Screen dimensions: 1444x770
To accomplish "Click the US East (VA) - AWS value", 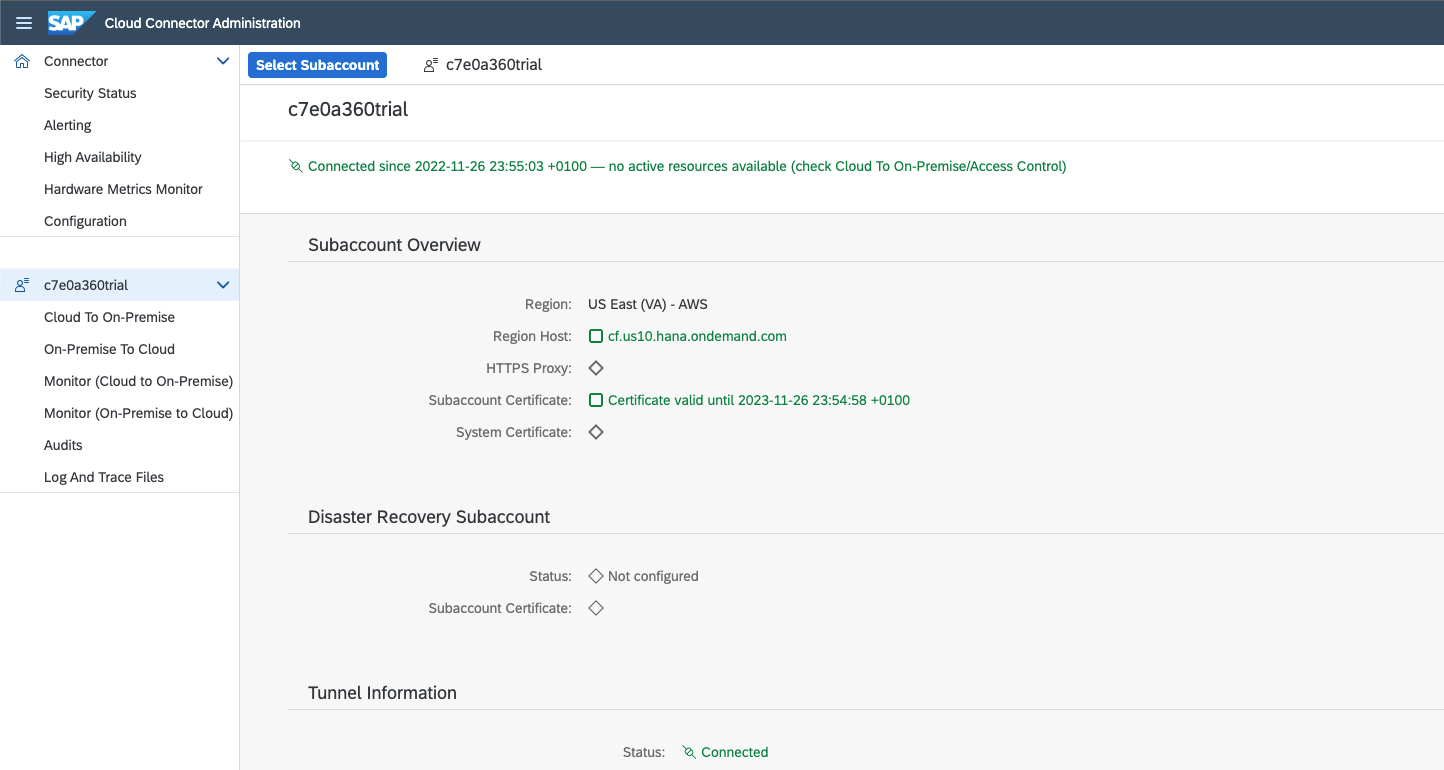I will pyautogui.click(x=648, y=304).
